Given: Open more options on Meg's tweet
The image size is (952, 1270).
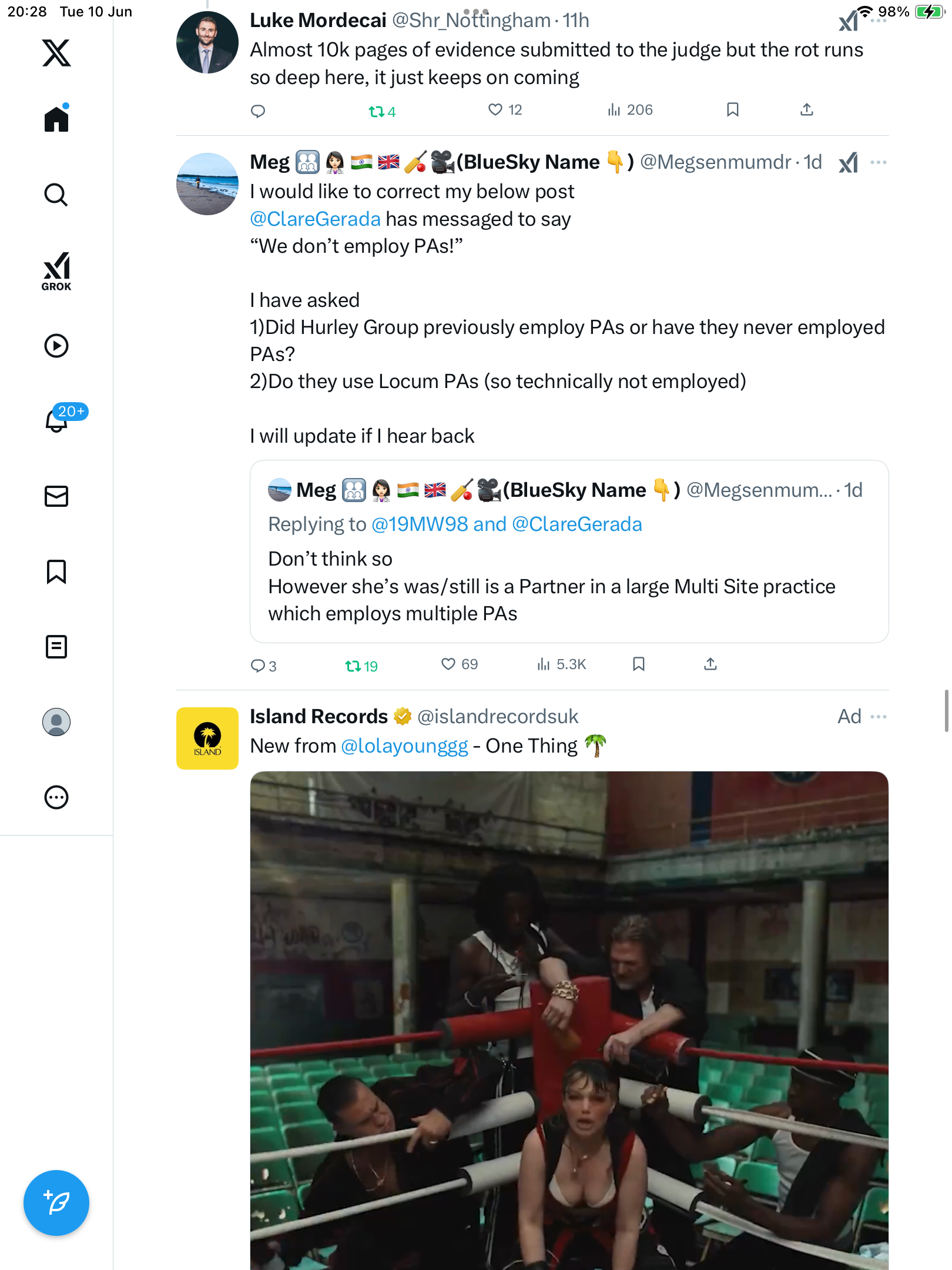Looking at the screenshot, I should point(879,162).
